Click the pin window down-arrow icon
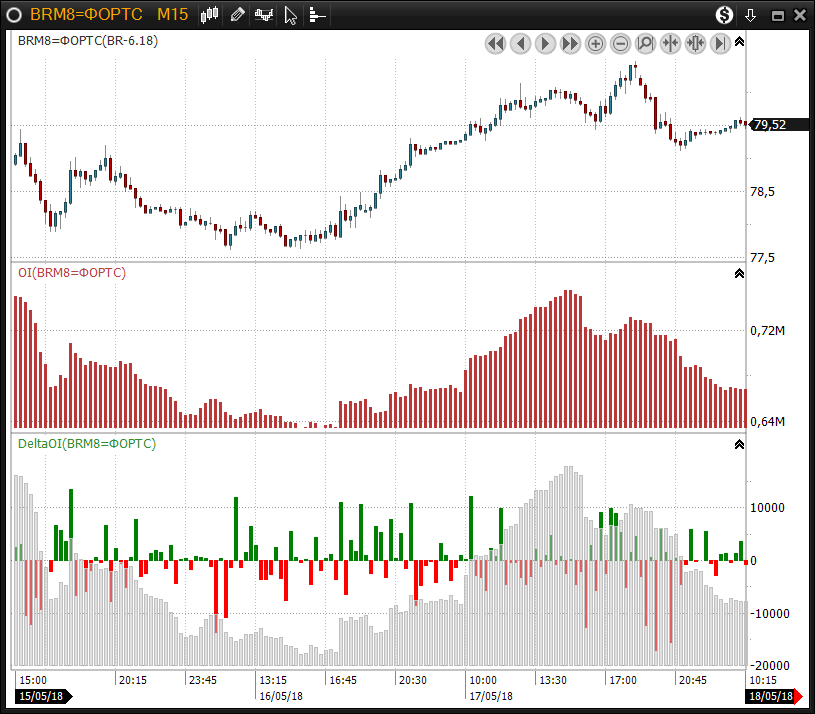The image size is (815, 714). pos(751,15)
